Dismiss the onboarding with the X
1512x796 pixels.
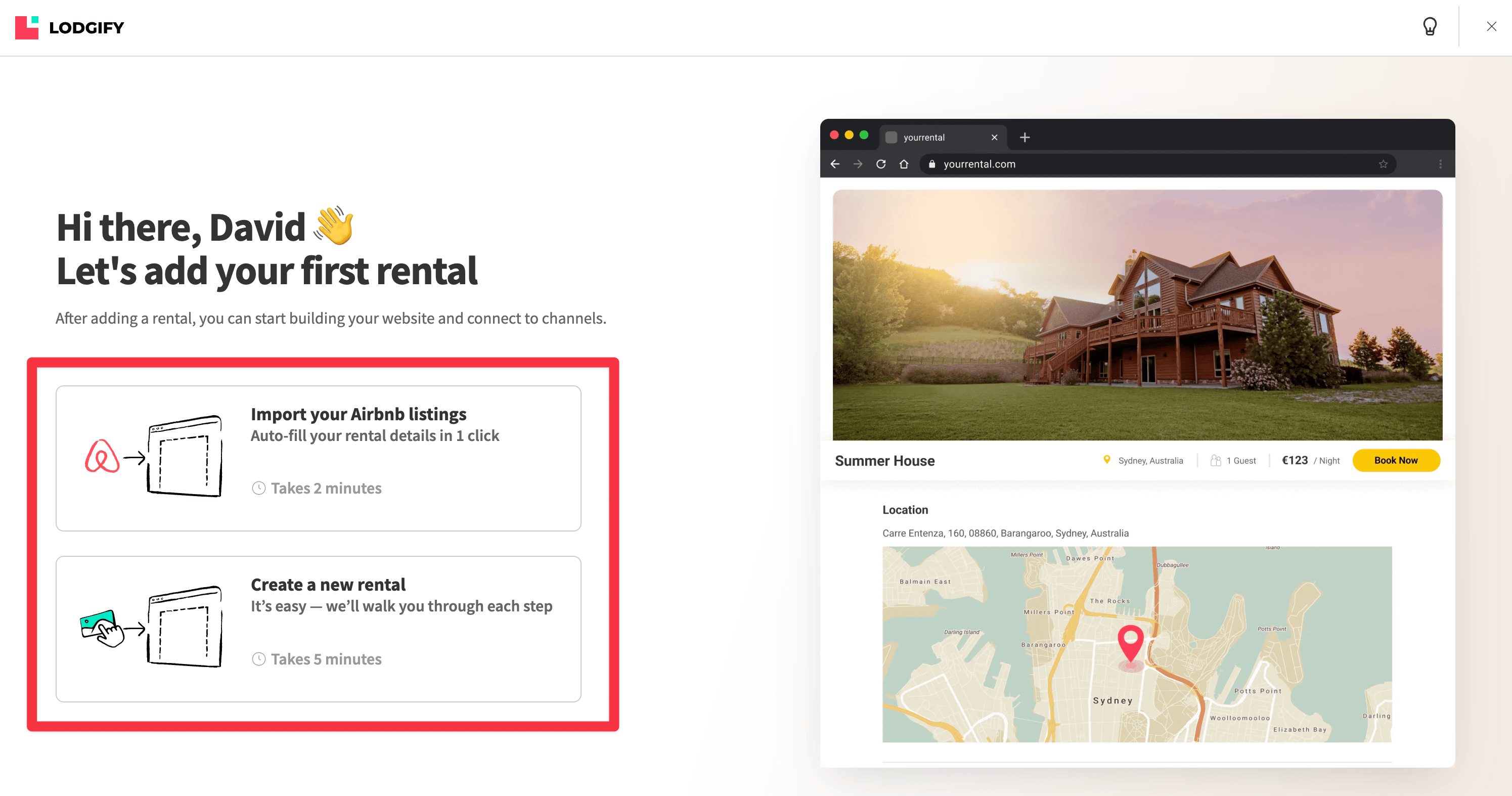click(1491, 26)
